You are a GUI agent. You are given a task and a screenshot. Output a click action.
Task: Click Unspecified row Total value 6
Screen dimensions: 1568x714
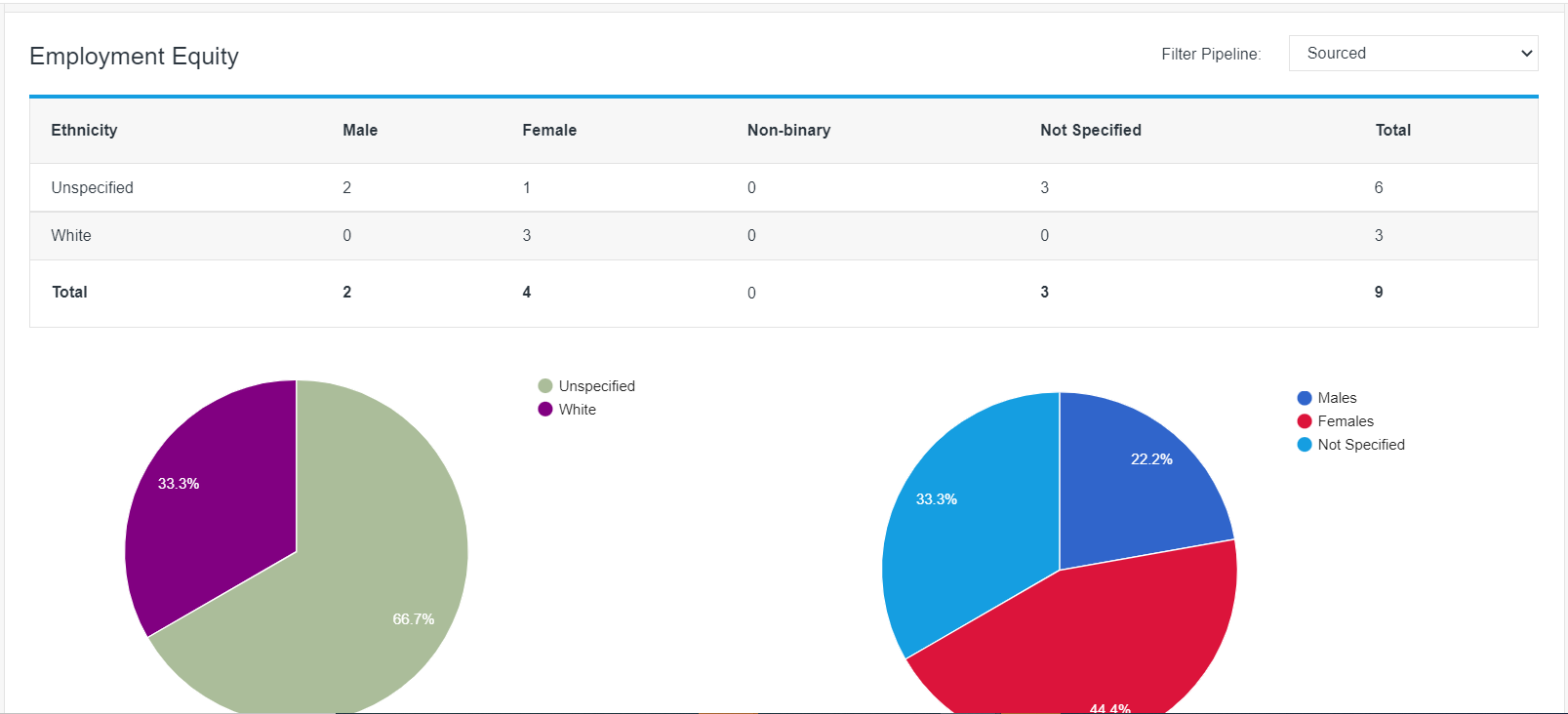click(1379, 187)
